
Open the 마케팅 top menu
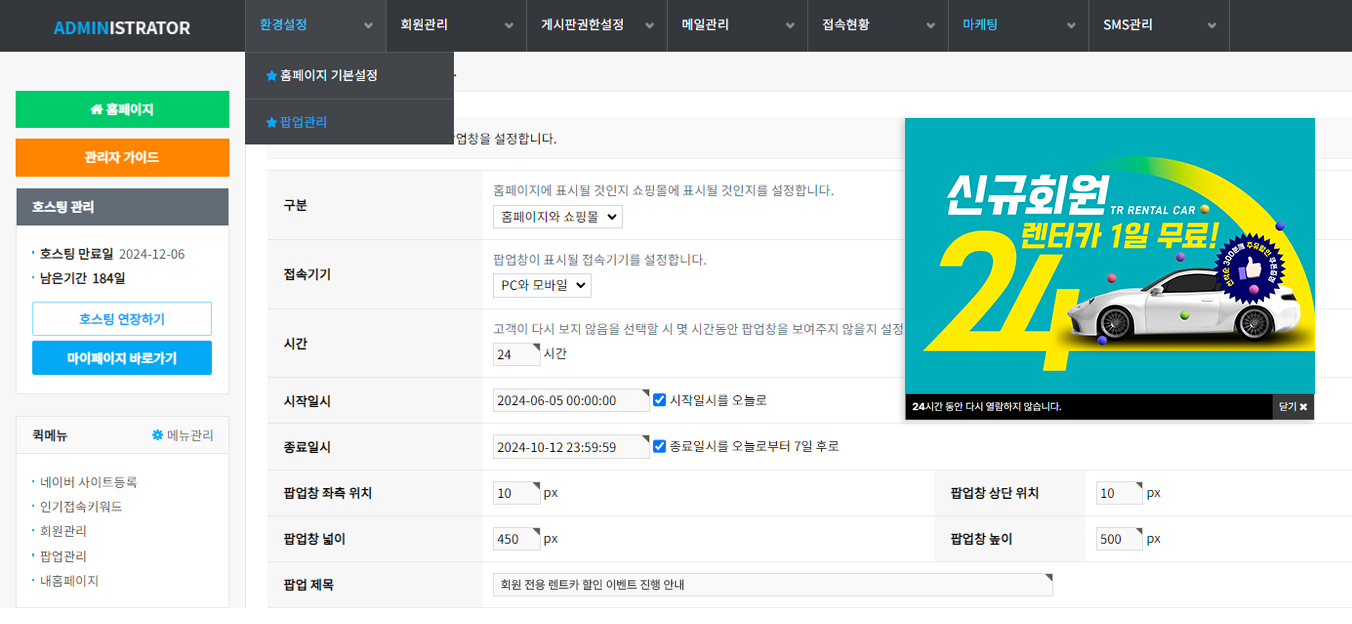pyautogui.click(x=1019, y=25)
